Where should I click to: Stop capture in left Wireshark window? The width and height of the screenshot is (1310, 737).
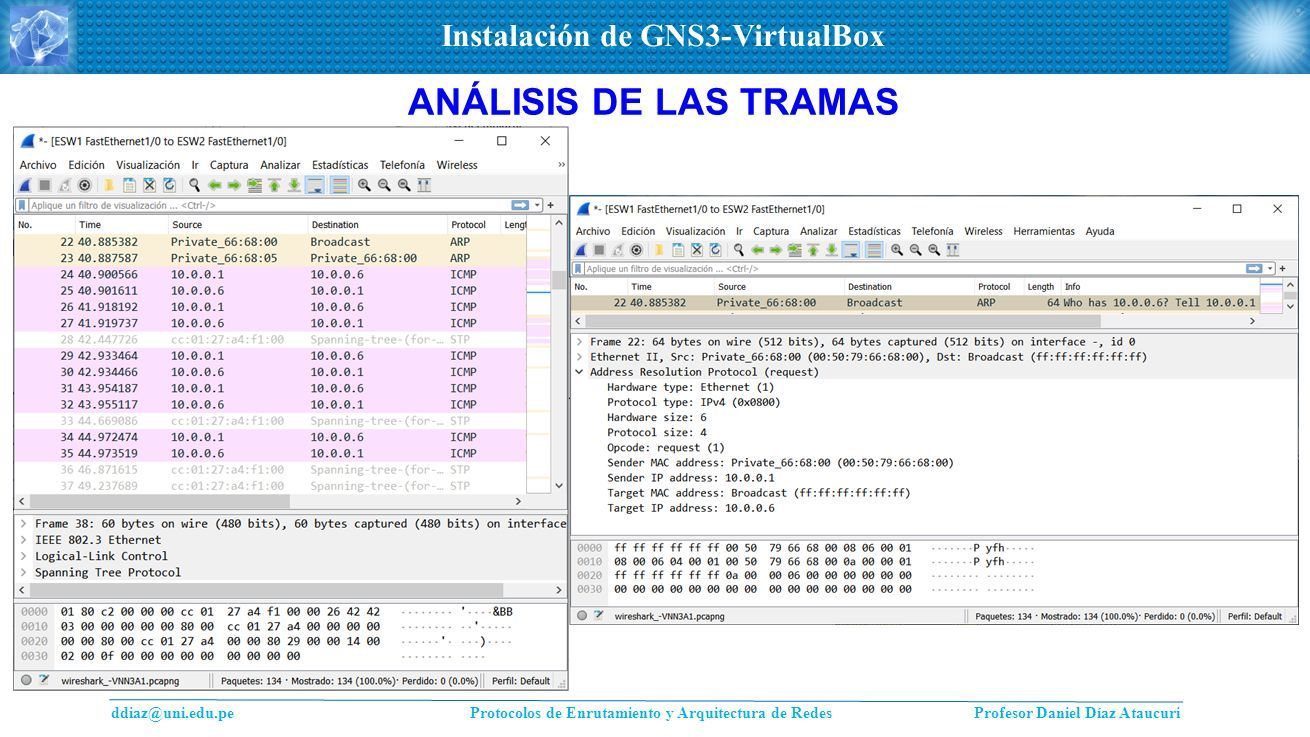click(45, 185)
